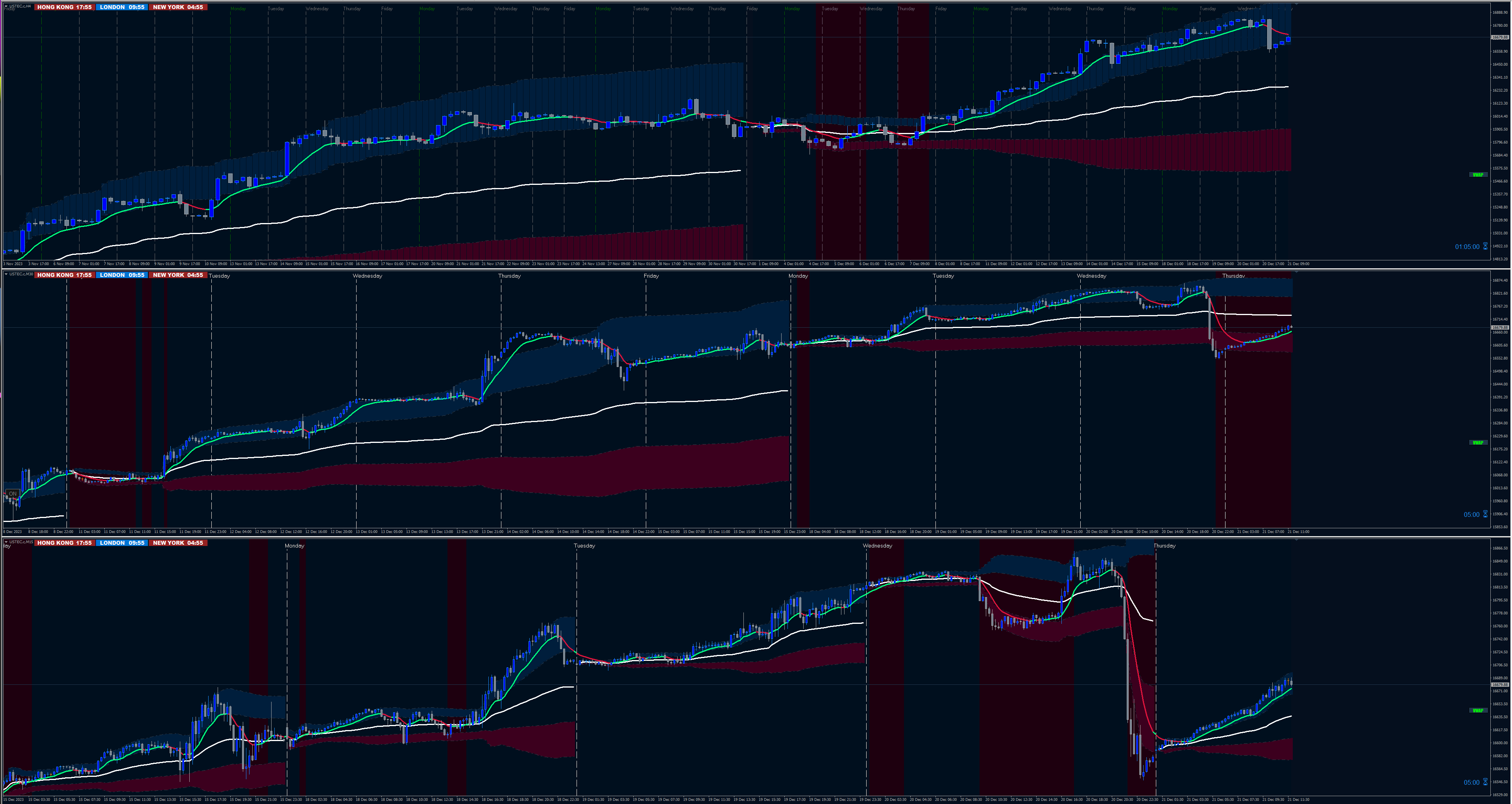
Task: Click LONDON clock label in M30 chart
Action: pos(122,275)
